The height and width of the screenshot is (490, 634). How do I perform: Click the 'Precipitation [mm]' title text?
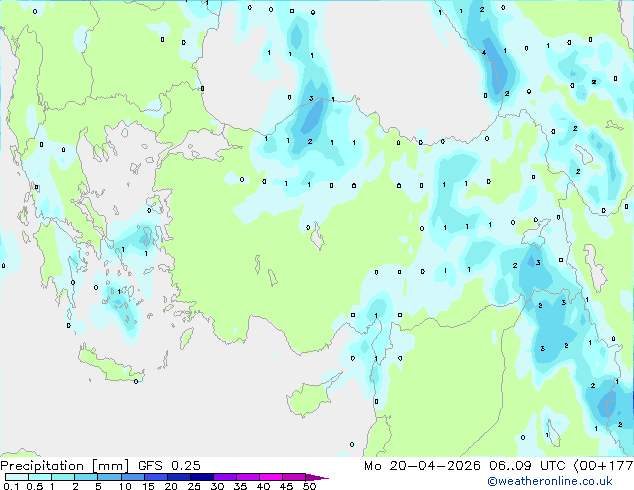click(x=65, y=466)
